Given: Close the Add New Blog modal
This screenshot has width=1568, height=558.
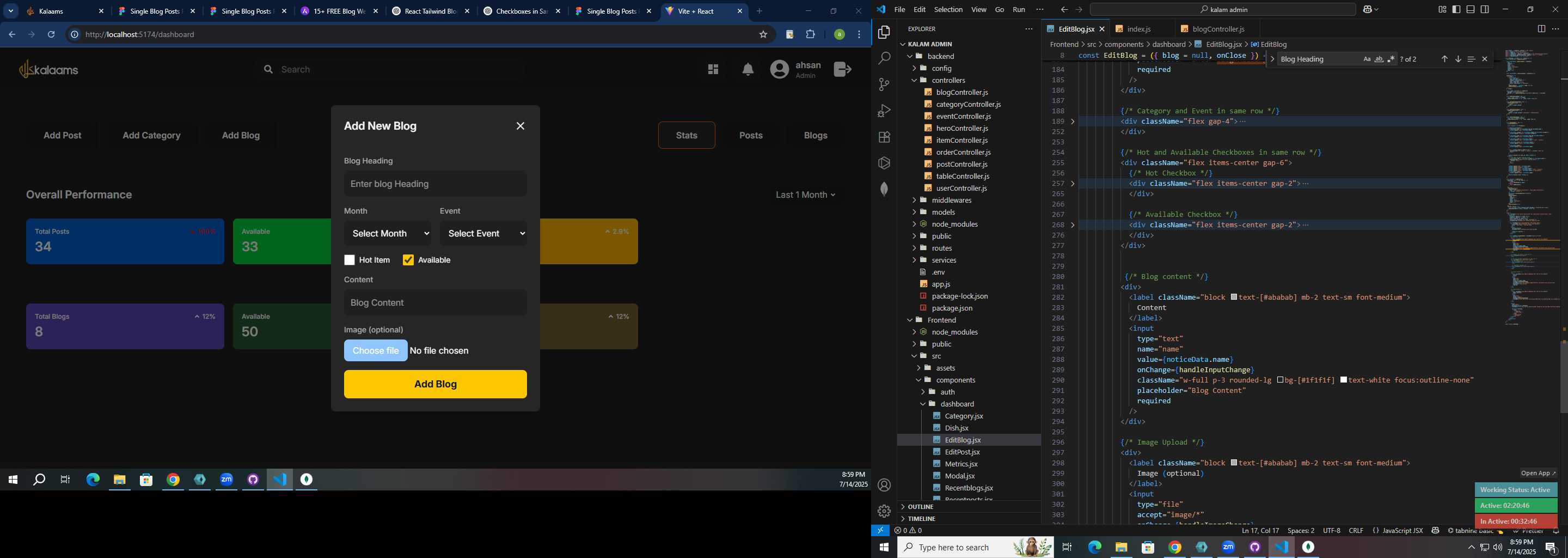Looking at the screenshot, I should click(x=520, y=126).
